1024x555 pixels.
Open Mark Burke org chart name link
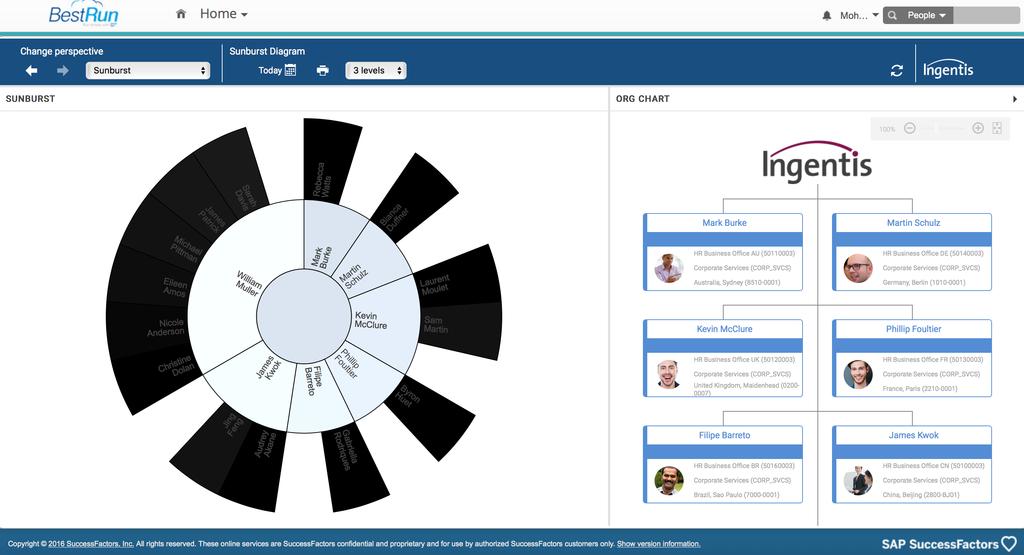(x=724, y=223)
